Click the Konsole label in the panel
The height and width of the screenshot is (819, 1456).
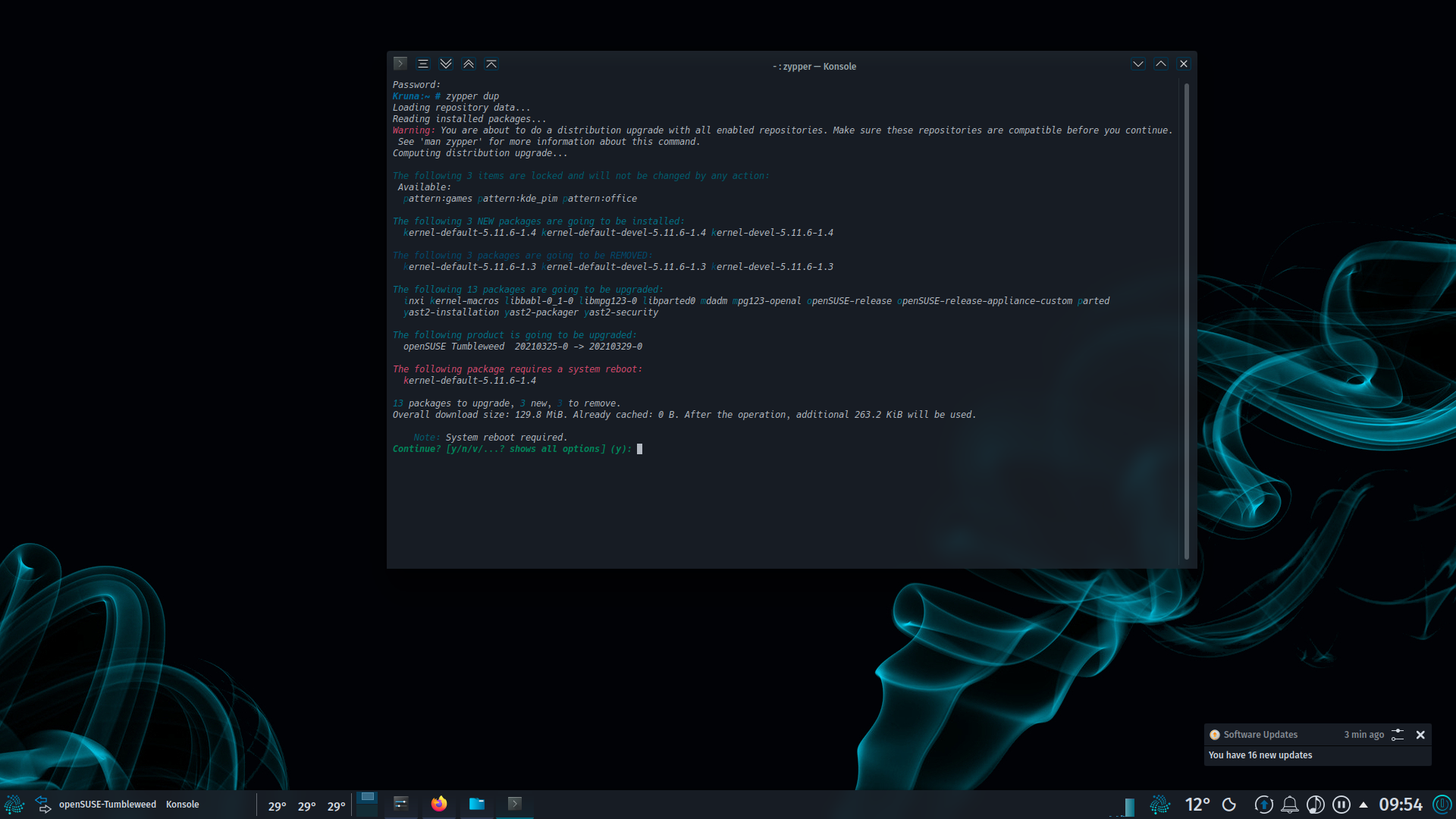[183, 805]
